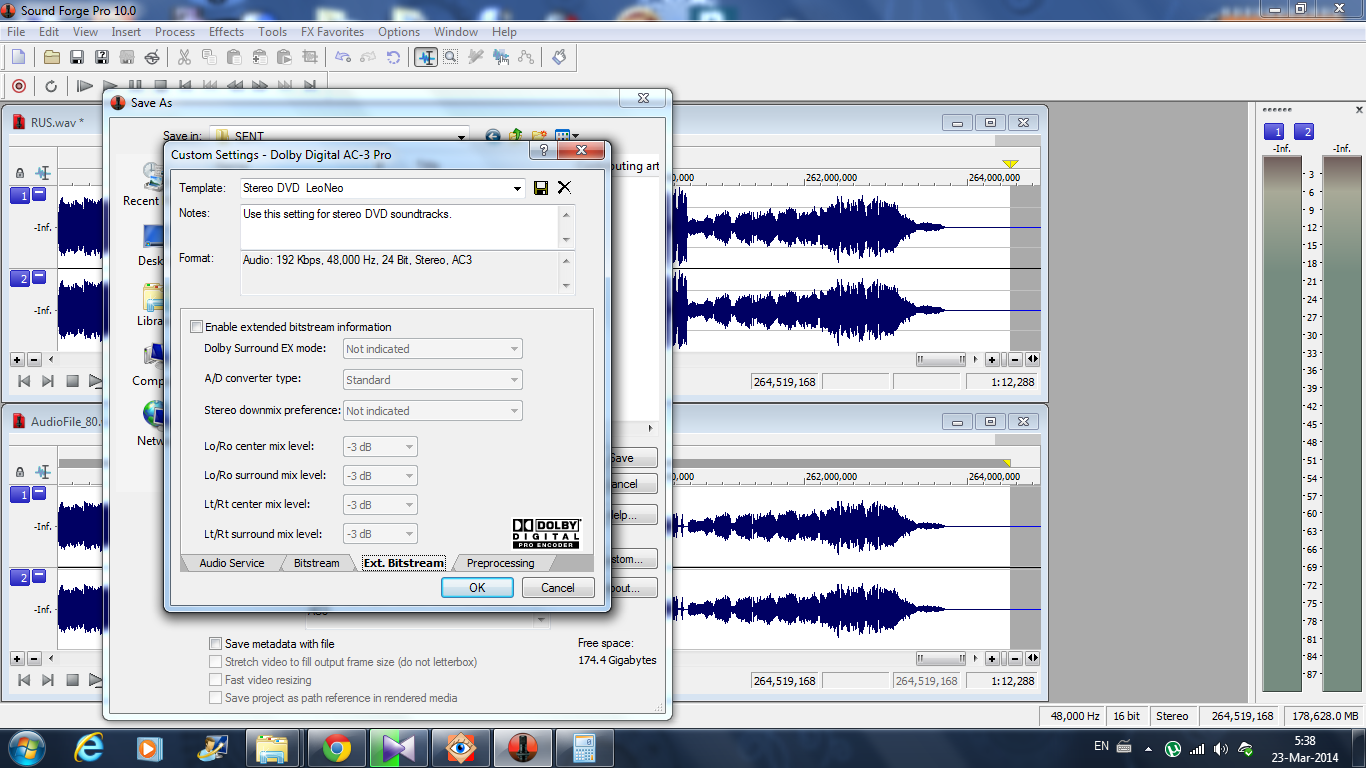Click RUS.wav horizontal scrollbar thumb

[x=941, y=359]
